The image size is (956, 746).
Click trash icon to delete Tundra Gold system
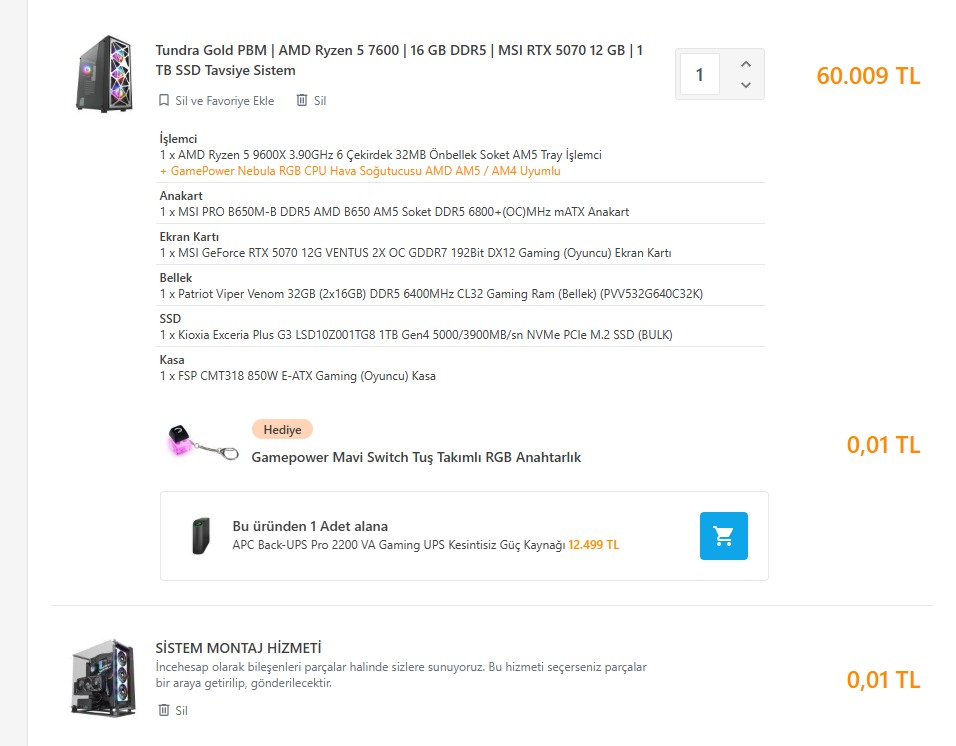point(302,101)
